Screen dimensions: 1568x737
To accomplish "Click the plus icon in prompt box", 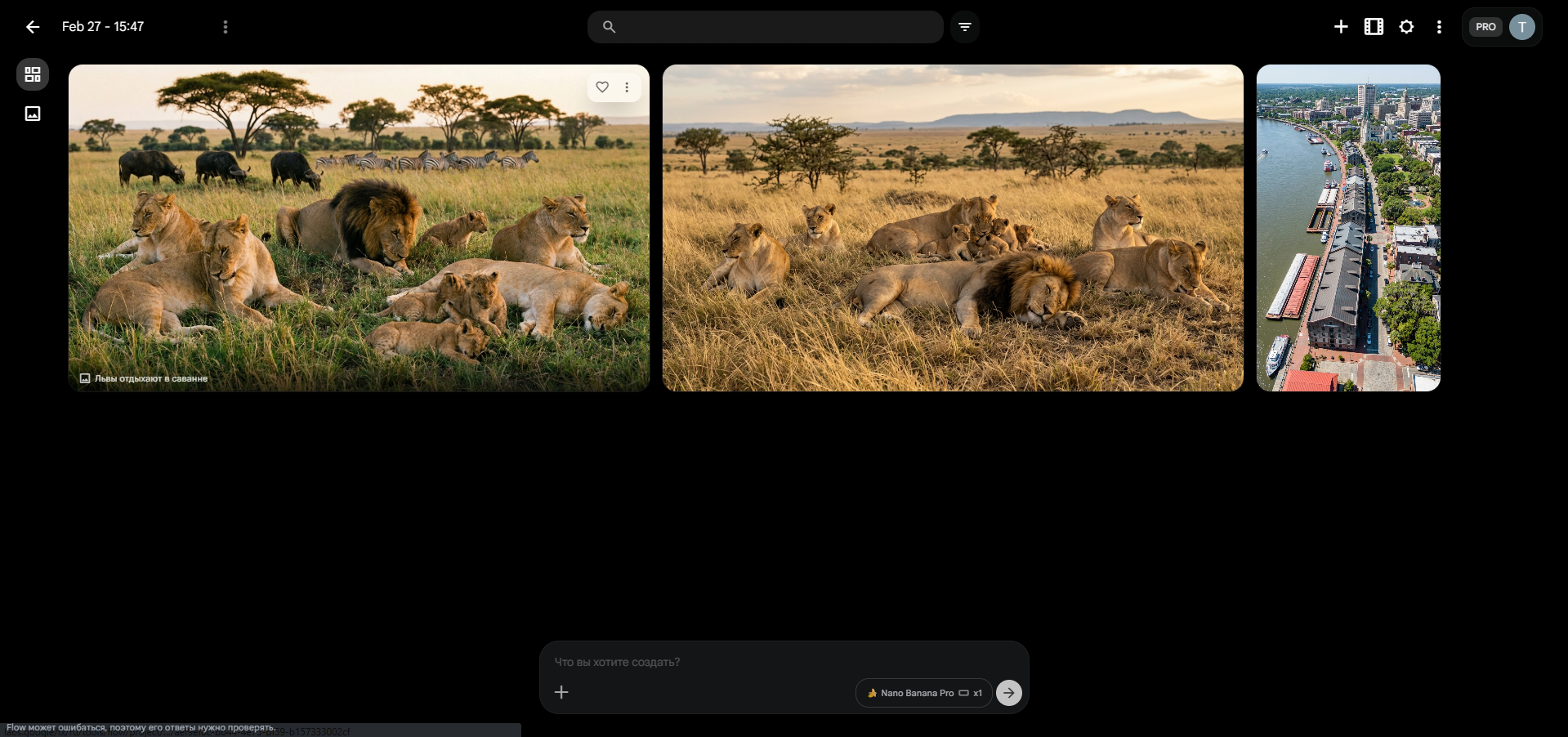I will [x=561, y=693].
